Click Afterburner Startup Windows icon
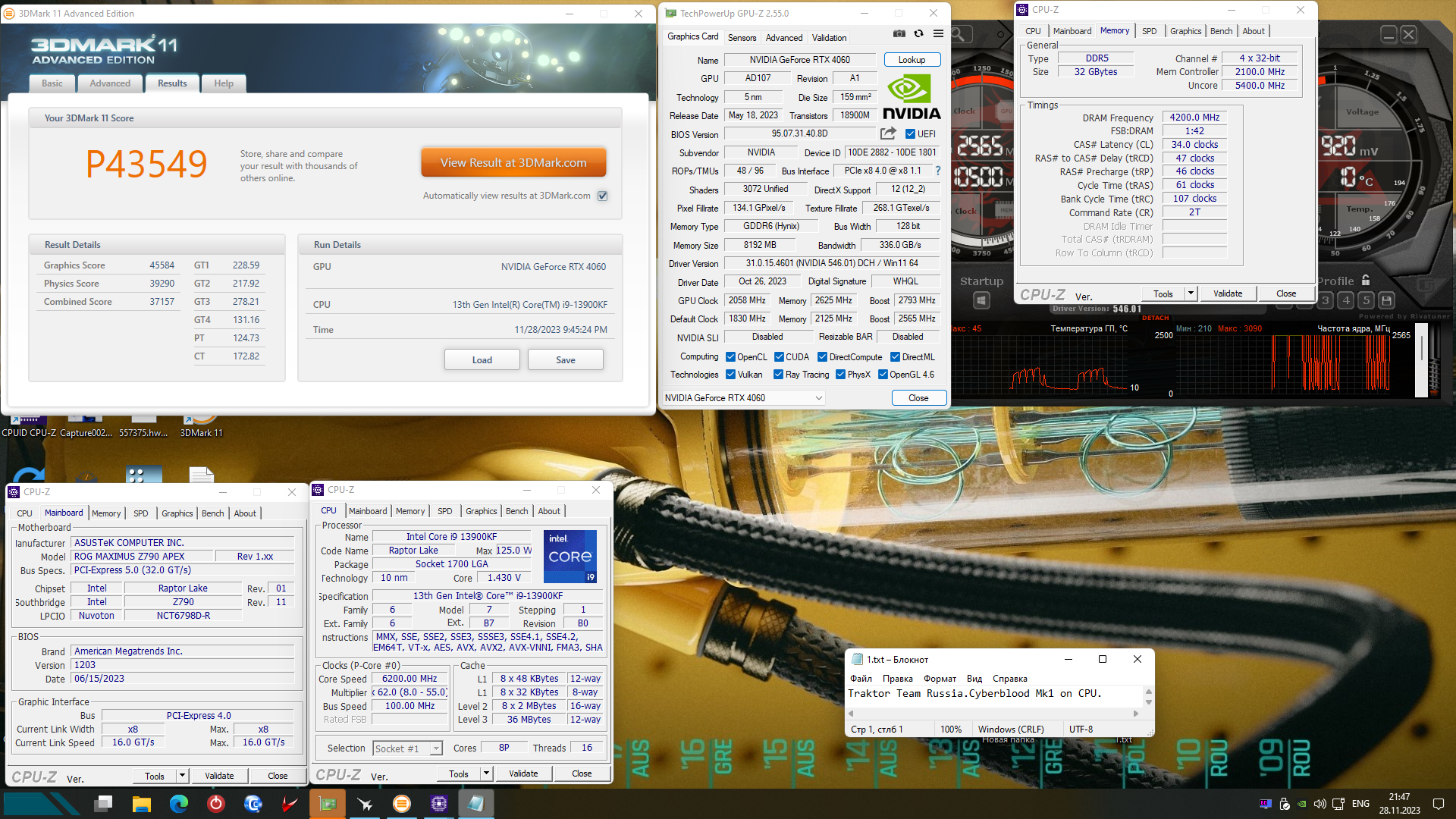Viewport: 1456px width, 819px height. click(981, 301)
